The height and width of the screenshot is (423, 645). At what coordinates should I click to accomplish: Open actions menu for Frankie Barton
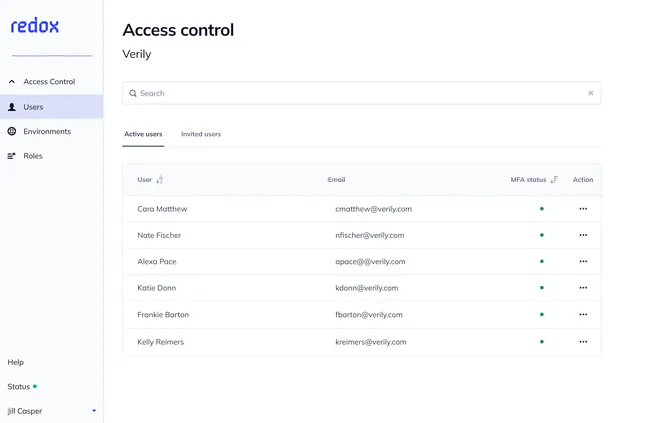click(583, 314)
